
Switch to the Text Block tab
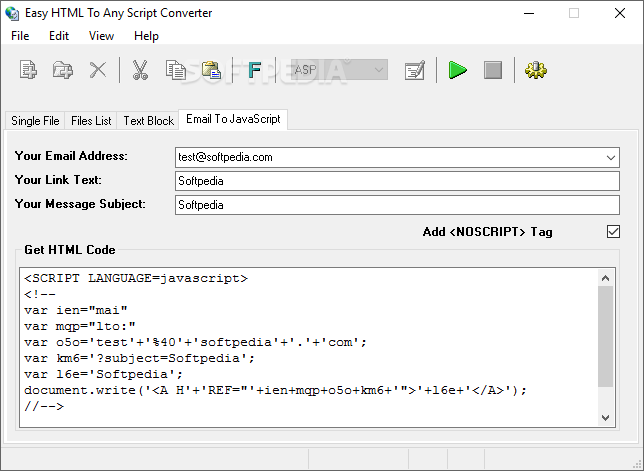(149, 121)
